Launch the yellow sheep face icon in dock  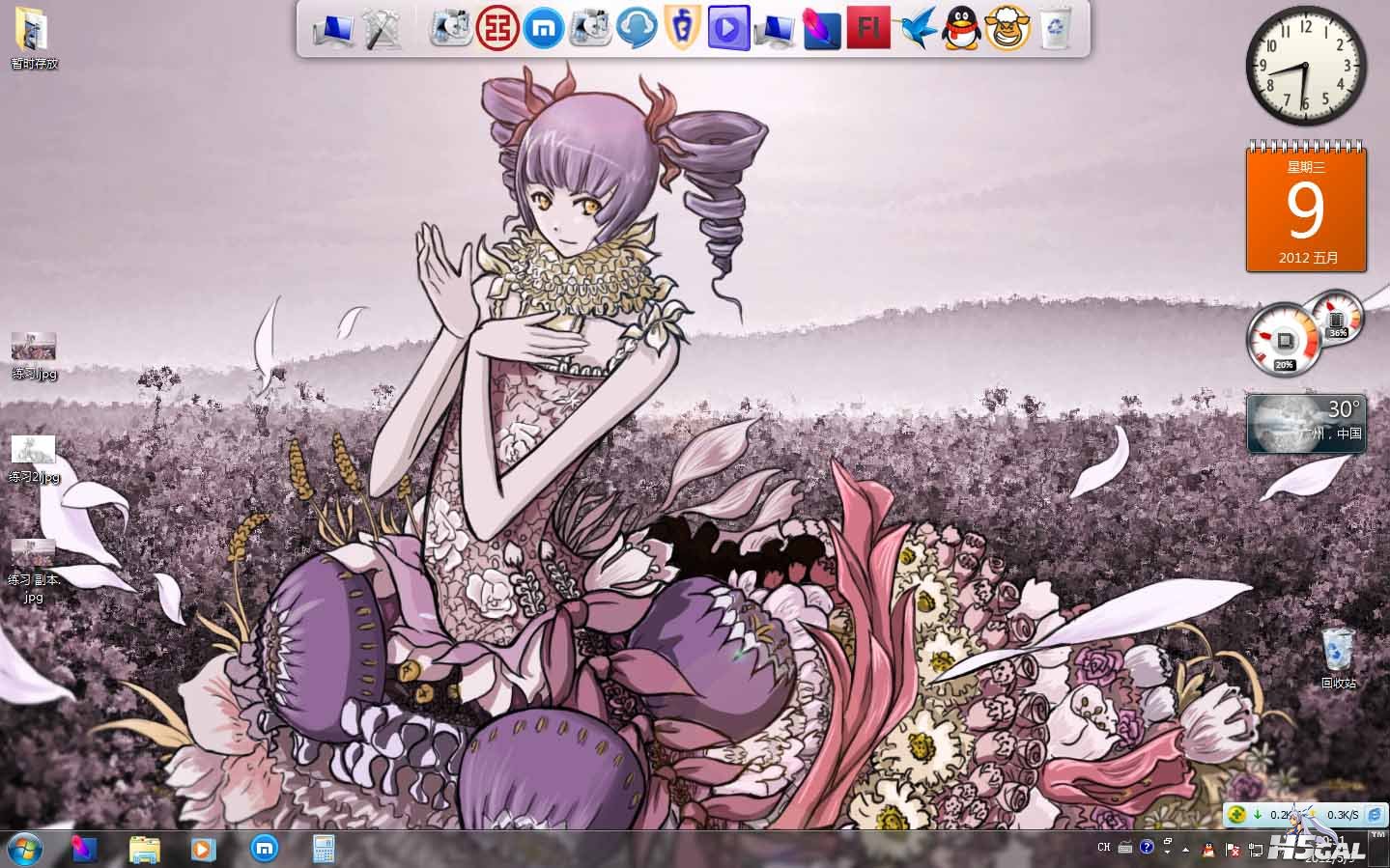click(x=1007, y=28)
